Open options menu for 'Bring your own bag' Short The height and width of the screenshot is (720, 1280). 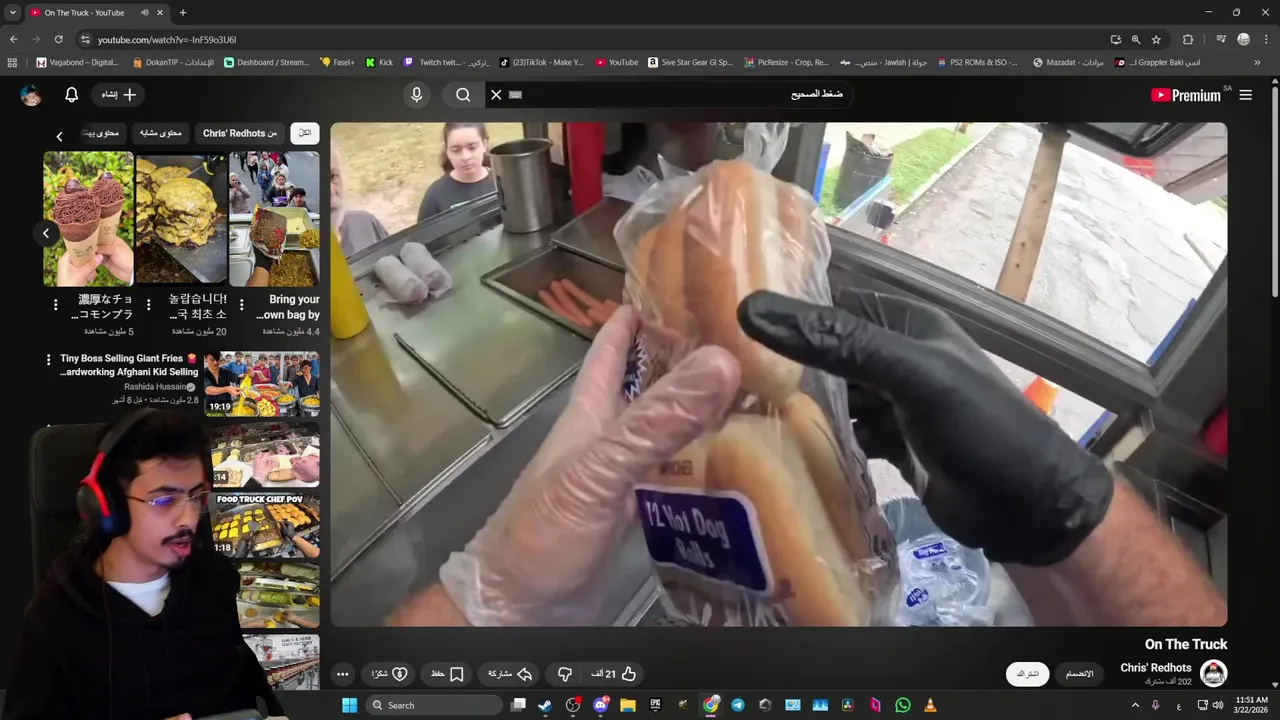(241, 305)
